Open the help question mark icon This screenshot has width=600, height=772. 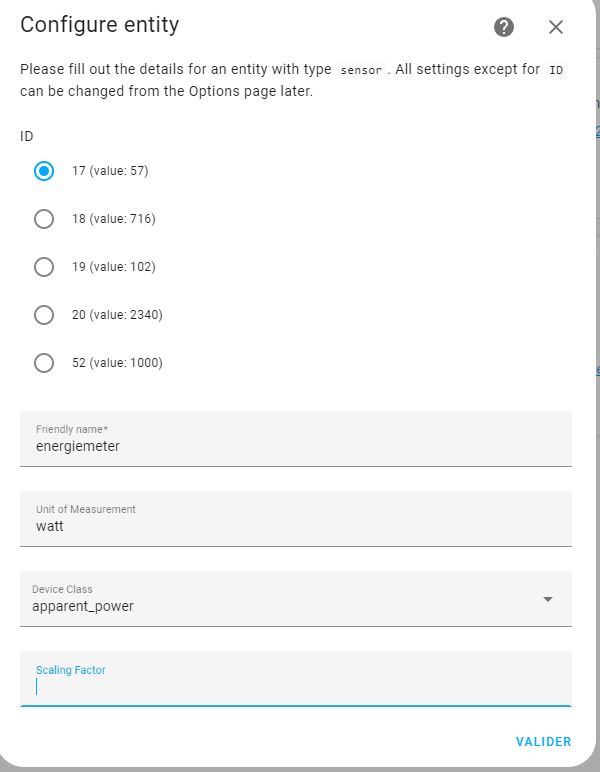pyautogui.click(x=504, y=27)
